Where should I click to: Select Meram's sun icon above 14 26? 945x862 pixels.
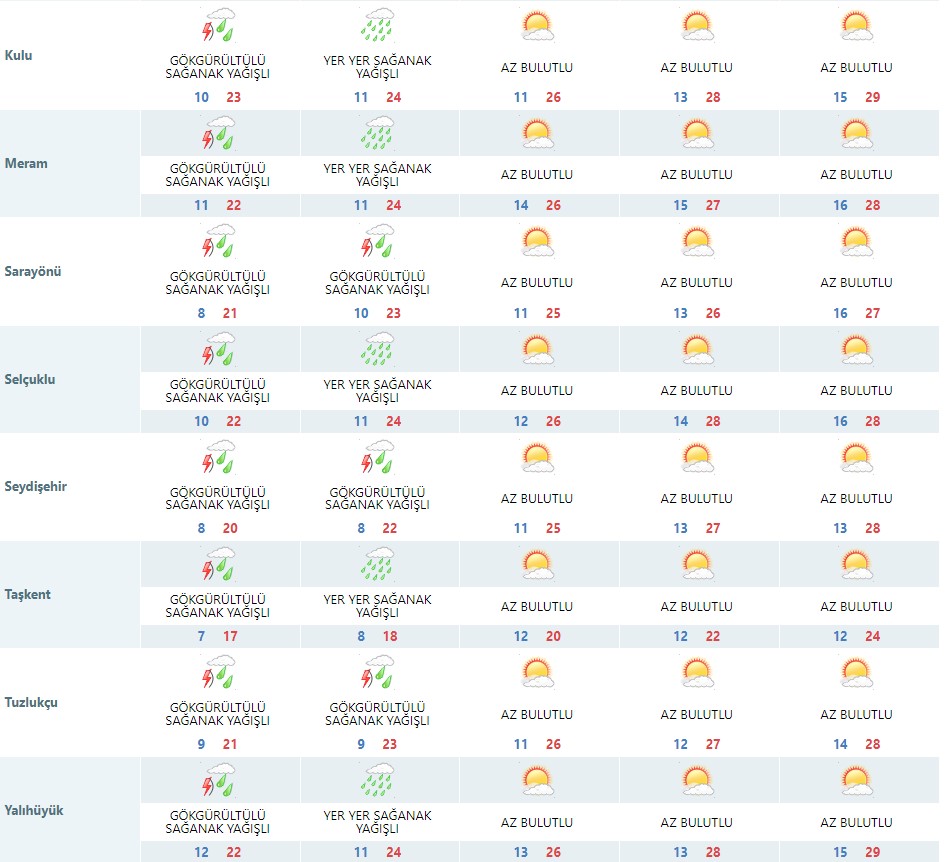click(x=537, y=134)
